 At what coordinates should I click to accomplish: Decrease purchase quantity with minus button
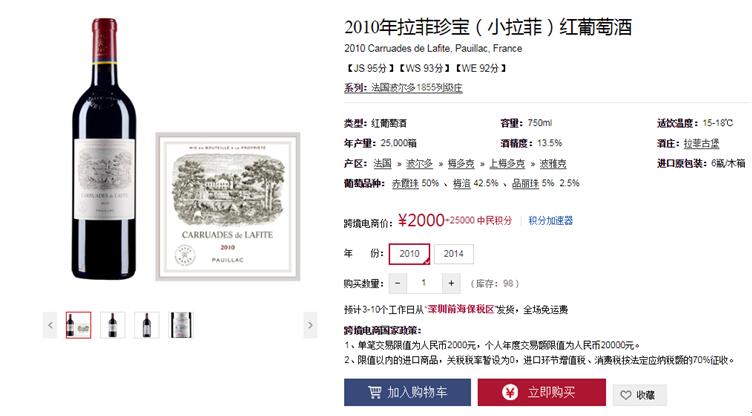(398, 284)
